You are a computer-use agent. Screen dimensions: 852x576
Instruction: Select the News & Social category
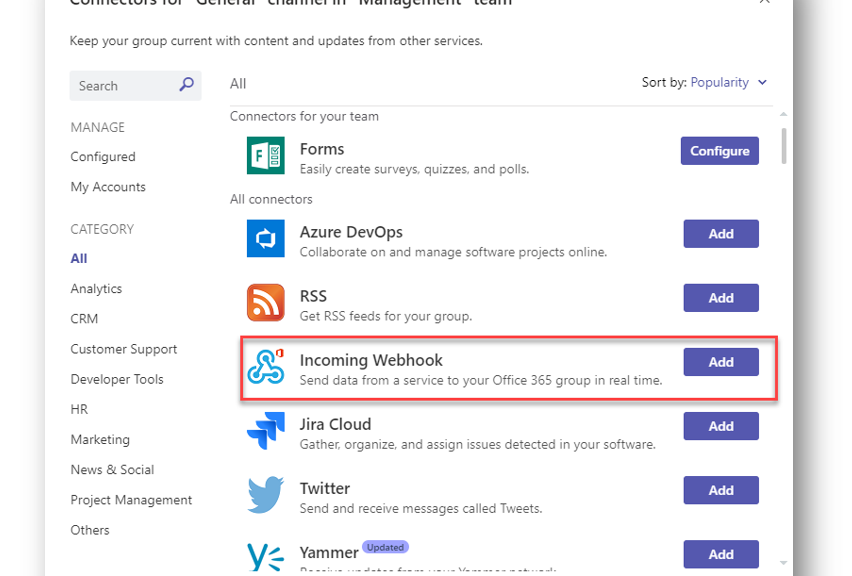click(x=112, y=469)
